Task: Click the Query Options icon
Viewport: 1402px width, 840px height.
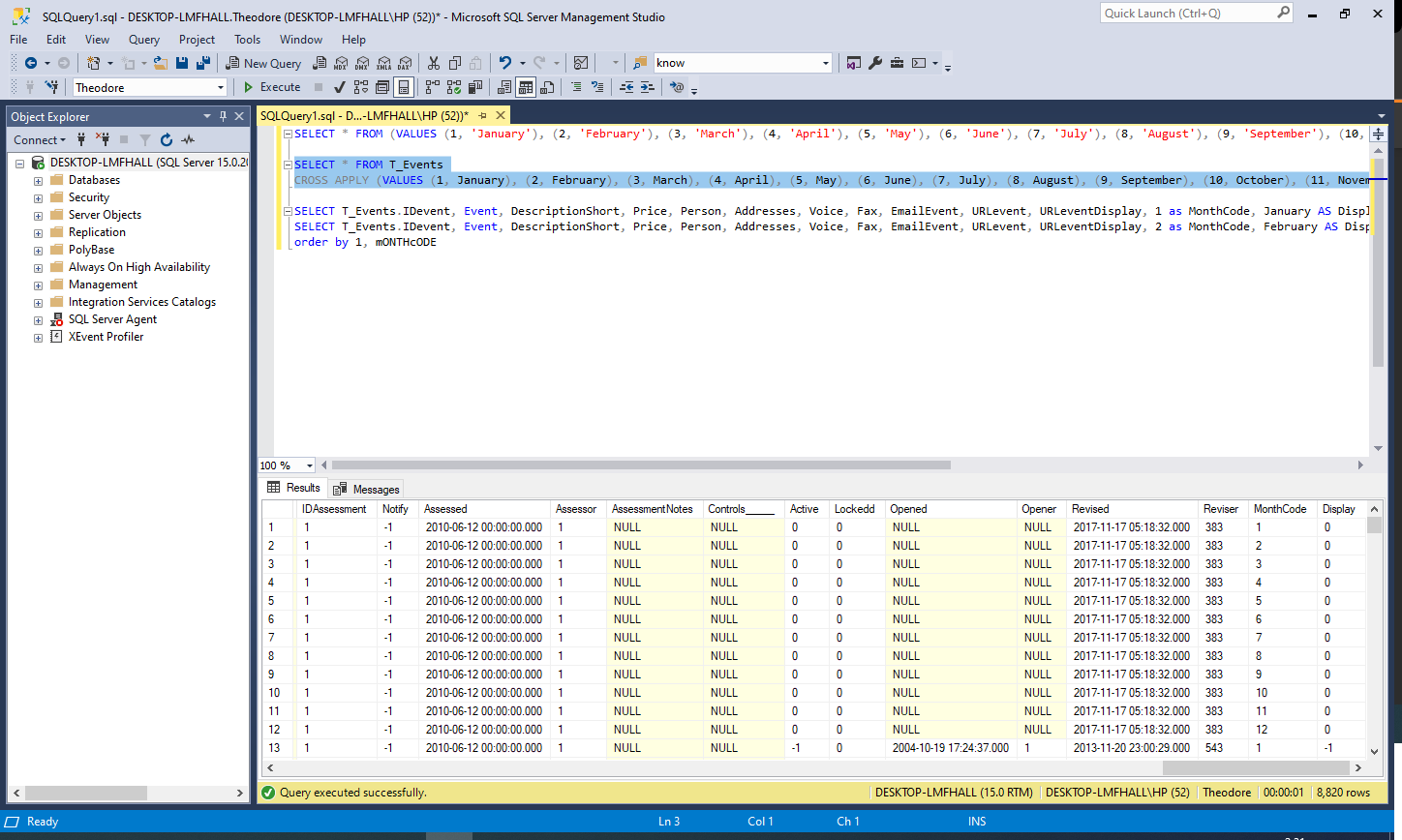Action: tap(382, 87)
